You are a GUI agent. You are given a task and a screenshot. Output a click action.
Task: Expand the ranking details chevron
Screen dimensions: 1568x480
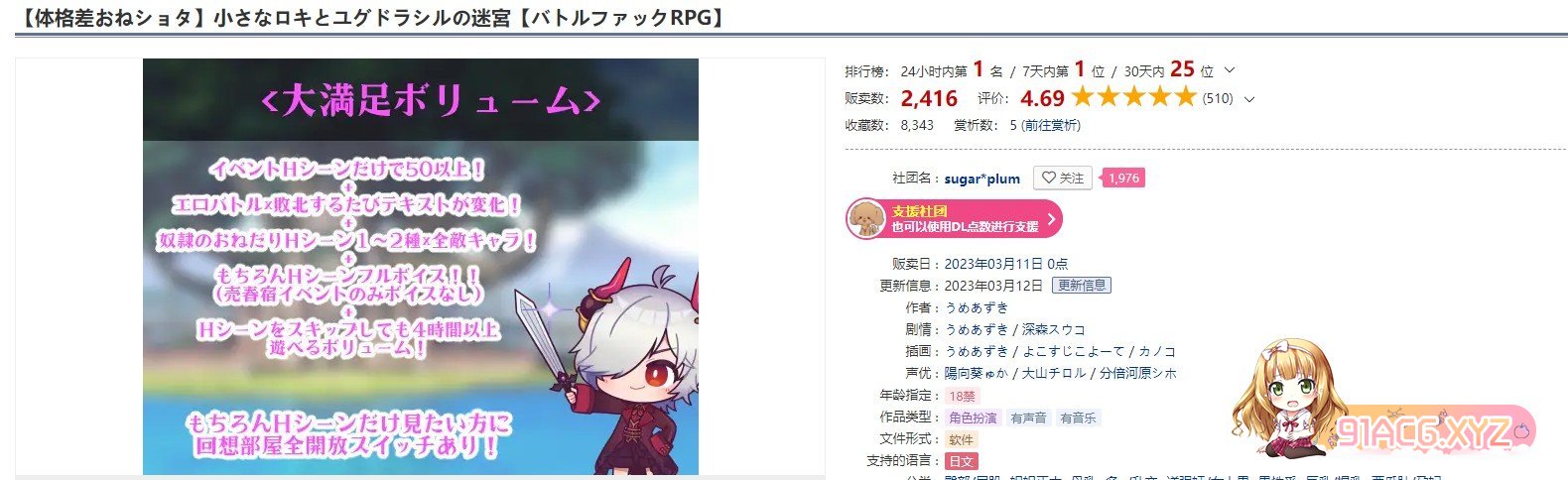pyautogui.click(x=1230, y=70)
